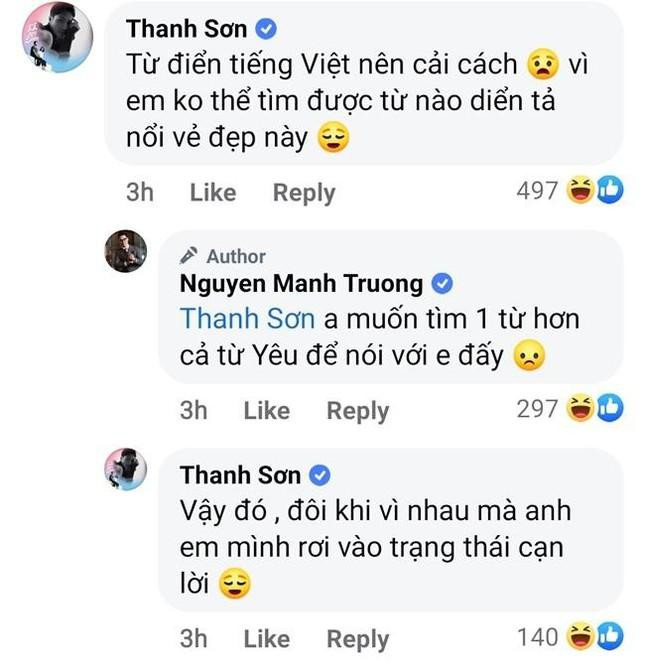
Task: Reply to Thanh Sơn's "Từ điển tiếng Việt" comment
Action: pos(304,192)
